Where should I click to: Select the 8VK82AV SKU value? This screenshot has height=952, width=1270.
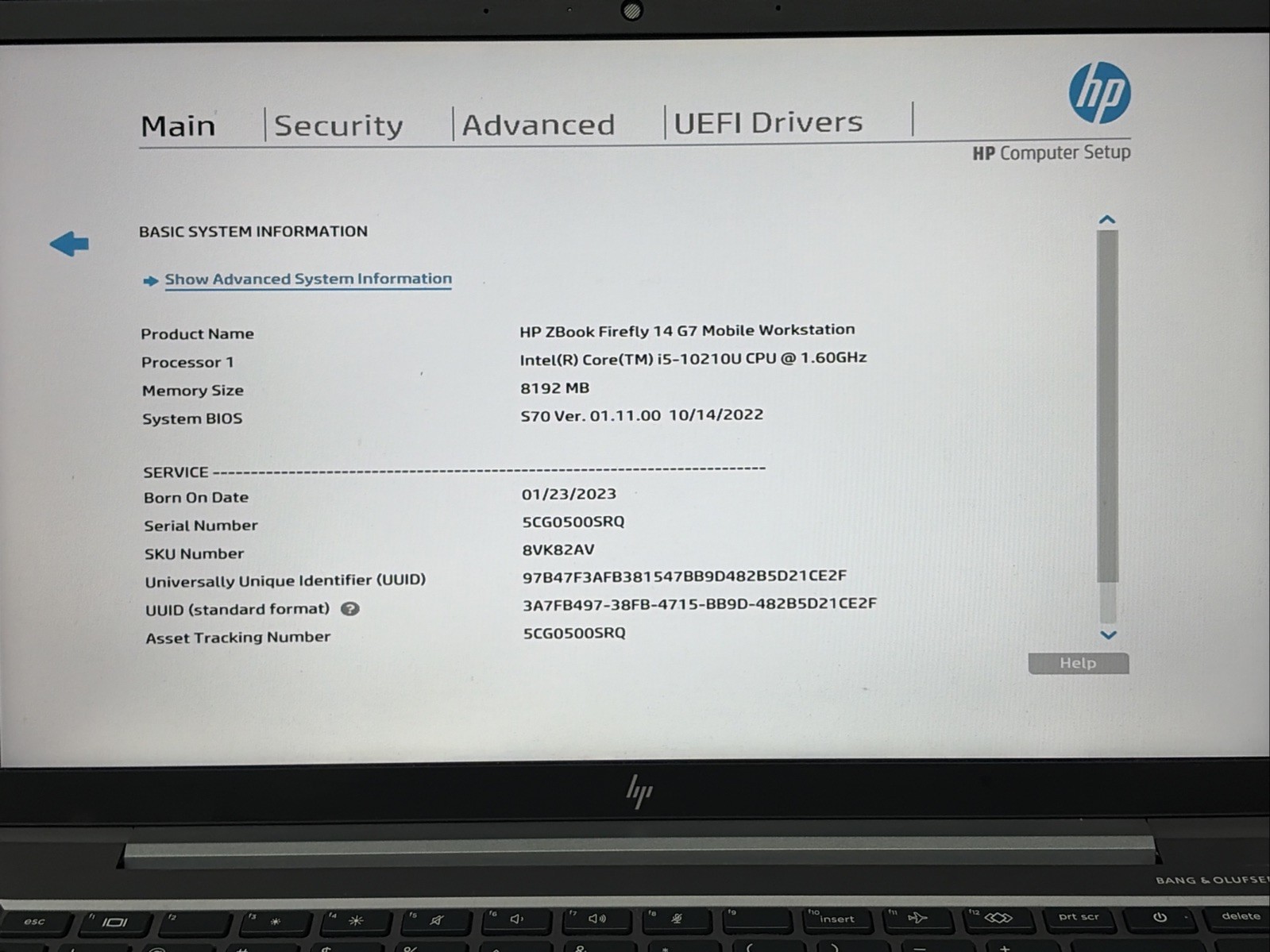[558, 549]
